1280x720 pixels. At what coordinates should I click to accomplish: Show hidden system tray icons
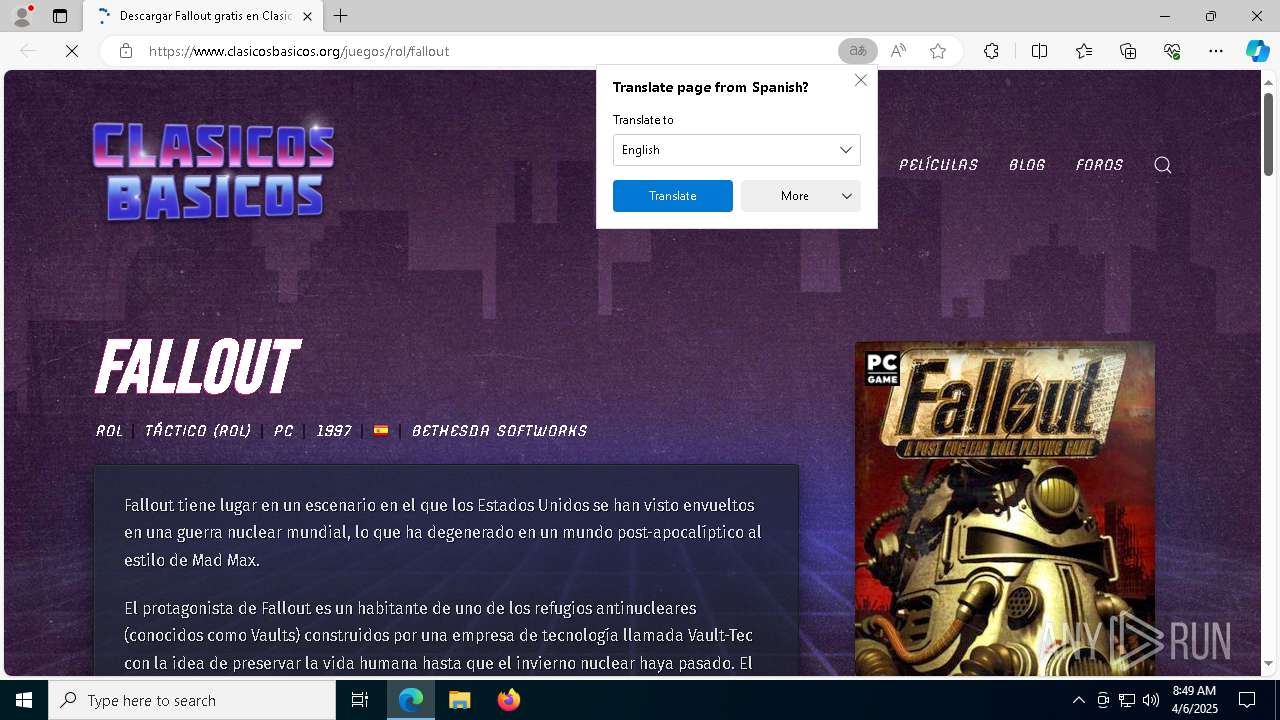click(x=1078, y=700)
